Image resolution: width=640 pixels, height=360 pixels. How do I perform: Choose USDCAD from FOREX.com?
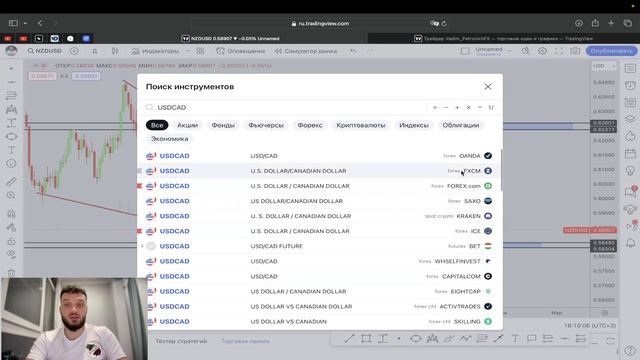point(319,186)
